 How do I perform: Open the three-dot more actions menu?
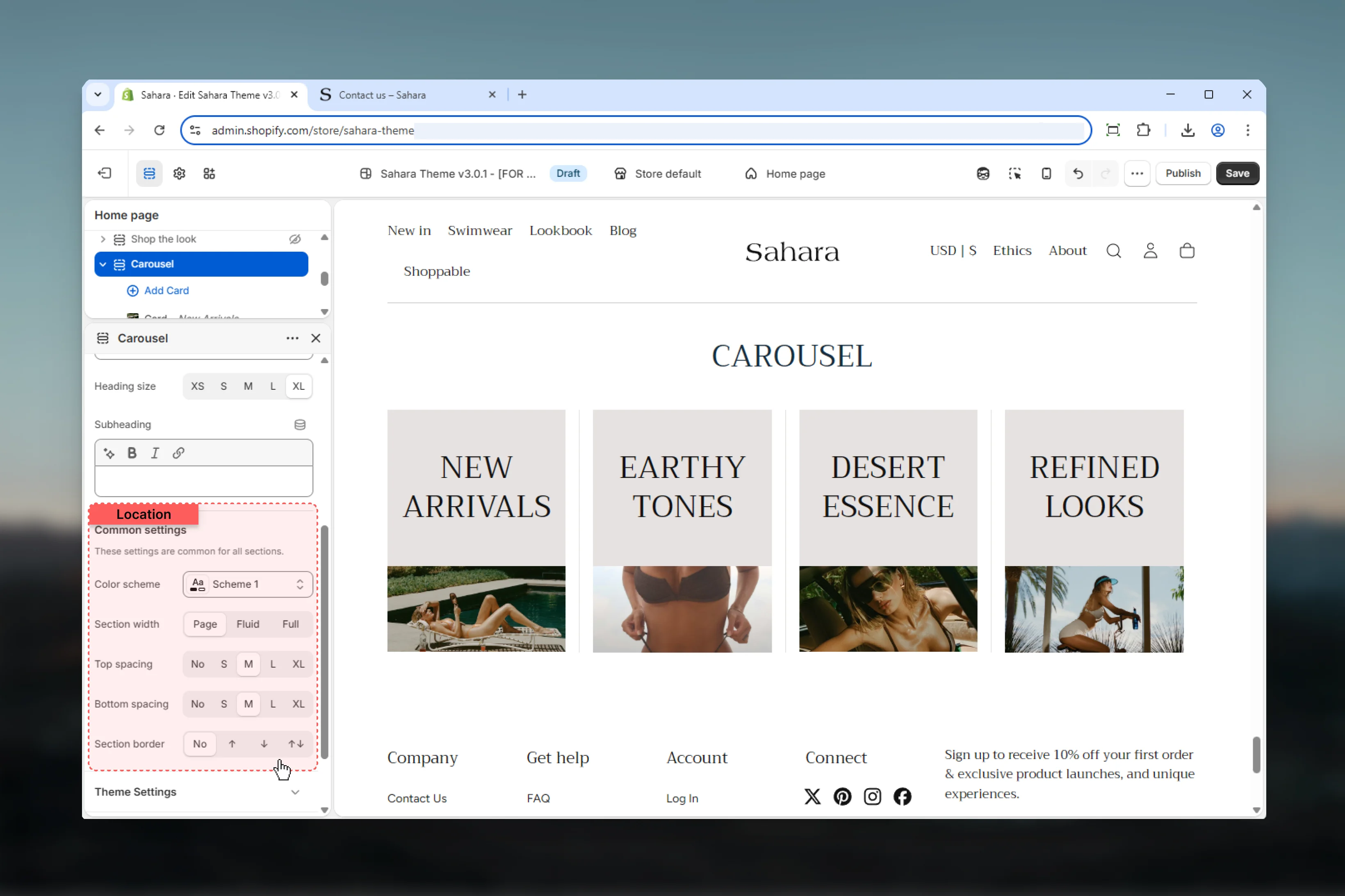(x=1136, y=173)
